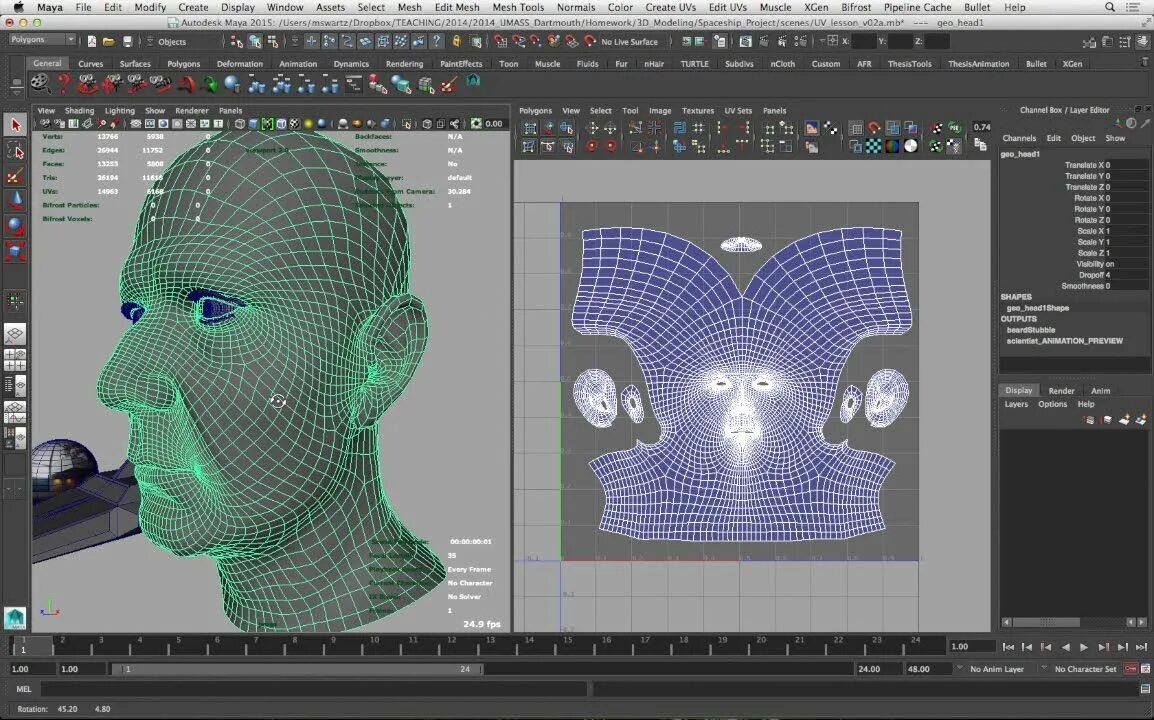Switch to the ThesisTools shelf tab
Viewport: 1154px width, 720px height.
(909, 64)
